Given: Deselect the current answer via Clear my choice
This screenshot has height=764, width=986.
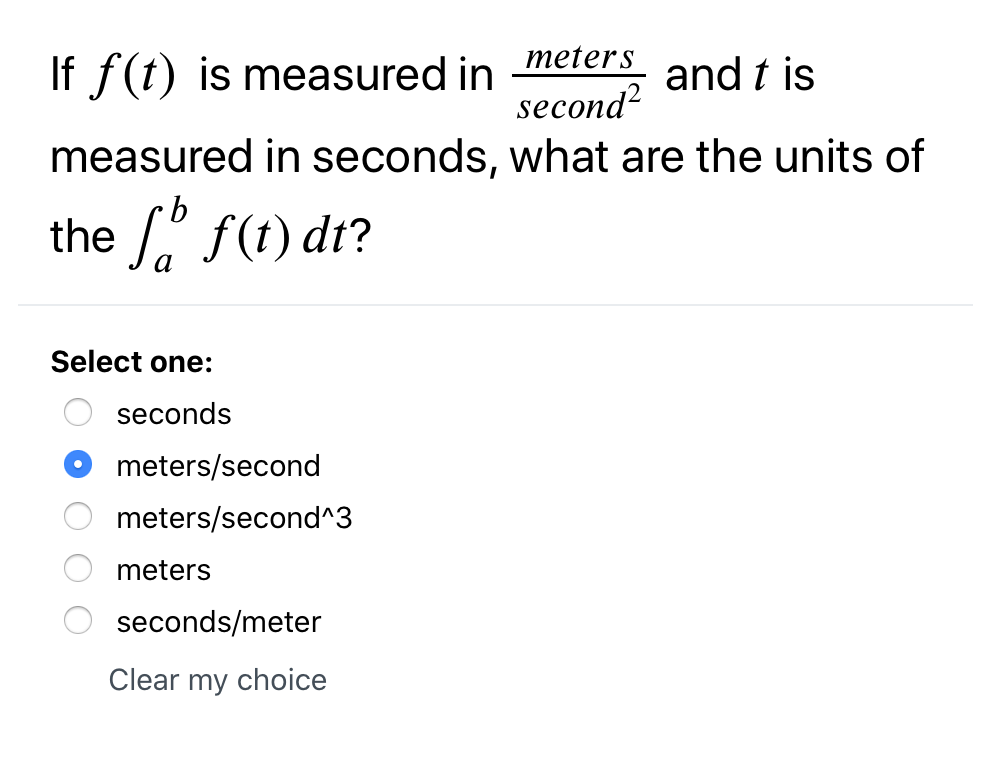Looking at the screenshot, I should pos(217,680).
